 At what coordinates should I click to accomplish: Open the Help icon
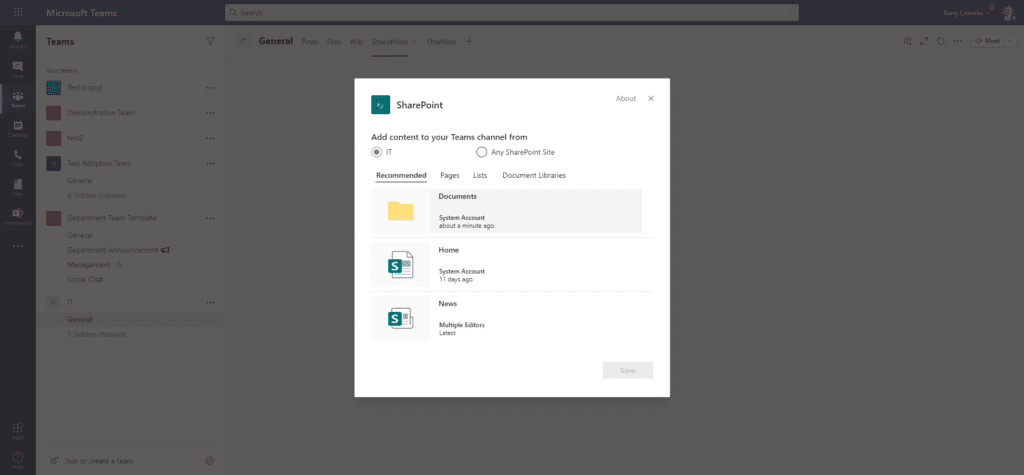pos(18,460)
